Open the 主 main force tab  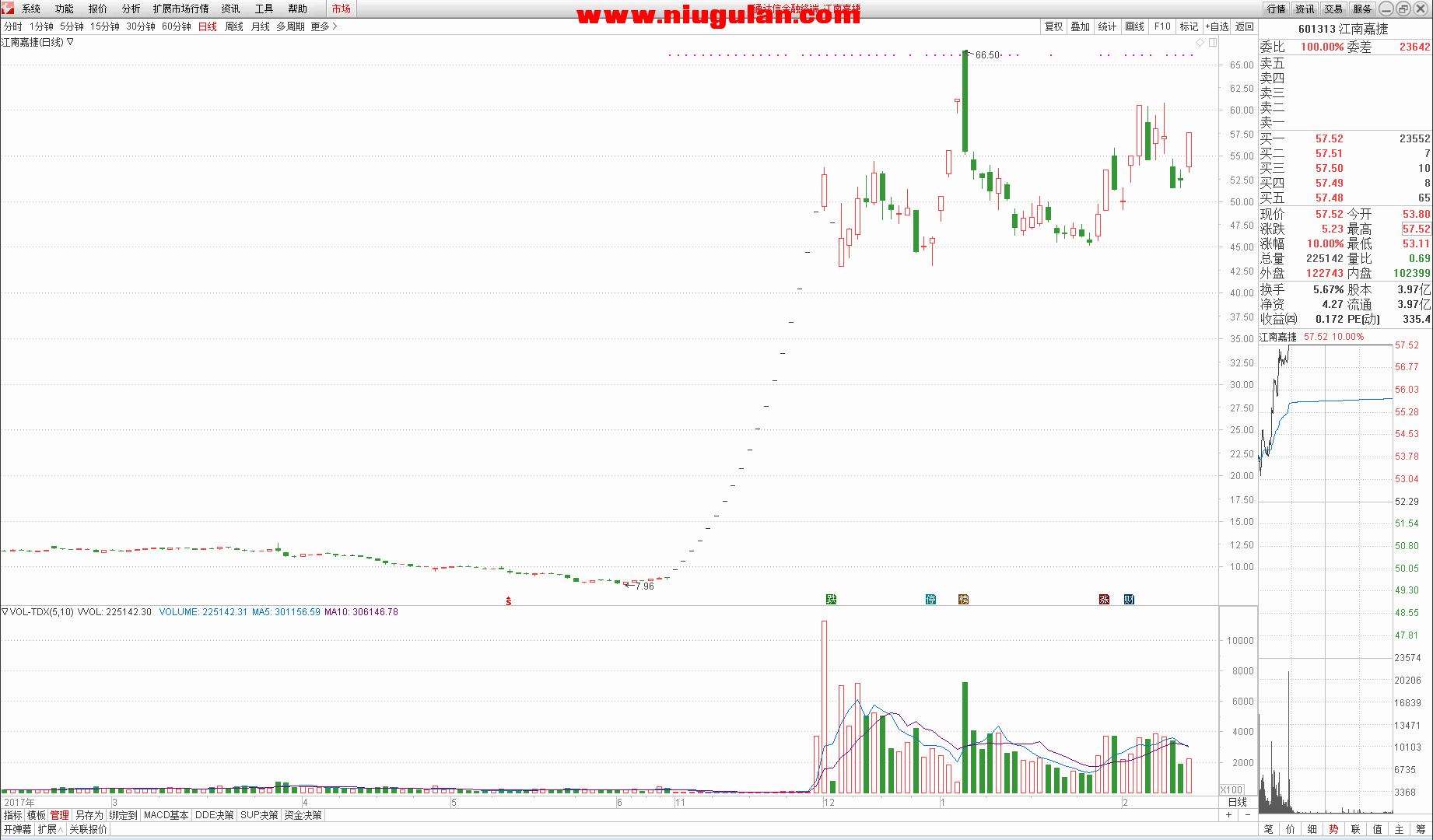tap(1400, 829)
